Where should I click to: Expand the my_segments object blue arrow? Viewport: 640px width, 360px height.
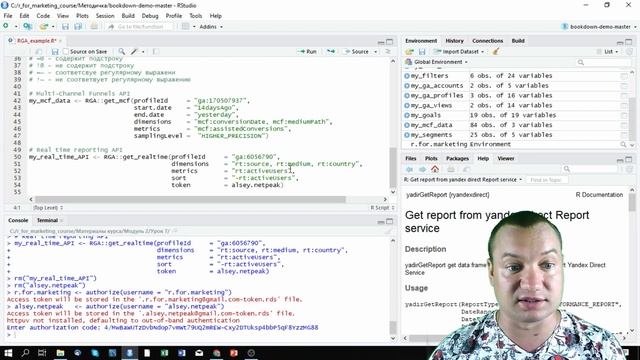407,135
